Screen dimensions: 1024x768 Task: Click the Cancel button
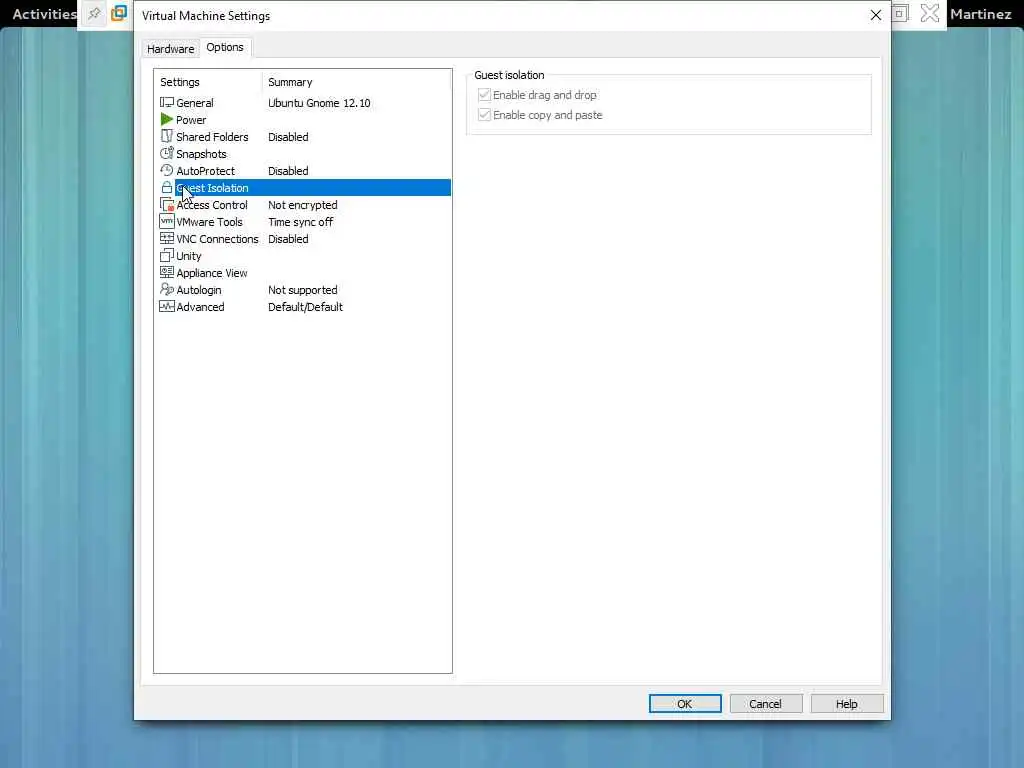(765, 703)
